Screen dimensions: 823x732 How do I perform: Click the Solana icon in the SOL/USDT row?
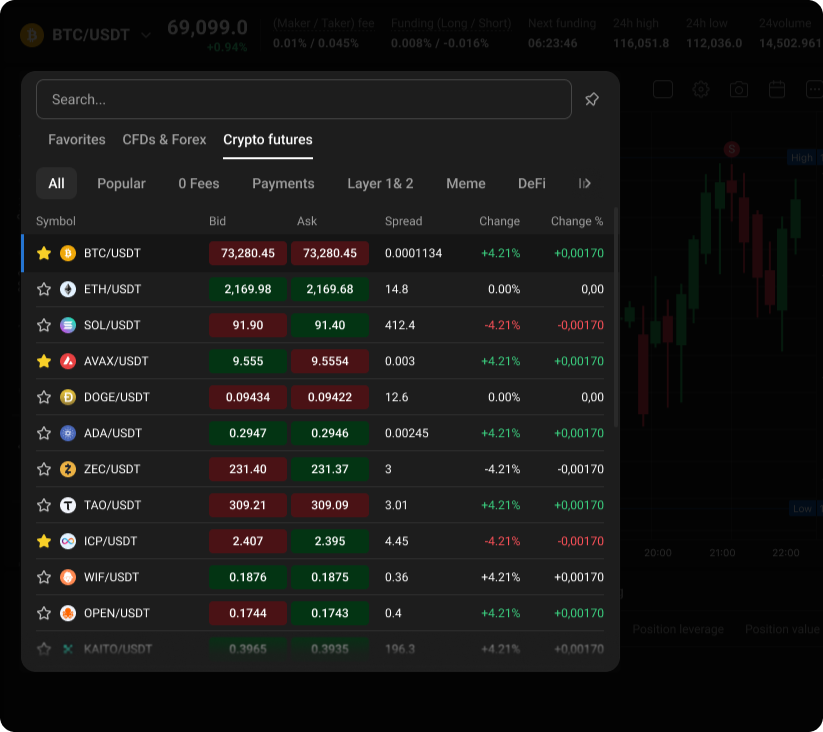pyautogui.click(x=67, y=325)
